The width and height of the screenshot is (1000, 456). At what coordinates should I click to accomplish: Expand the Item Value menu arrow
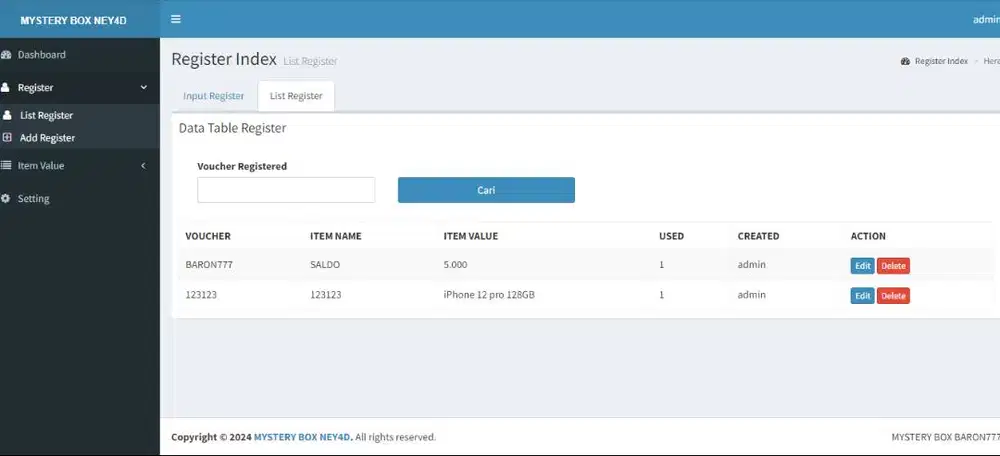point(143,166)
